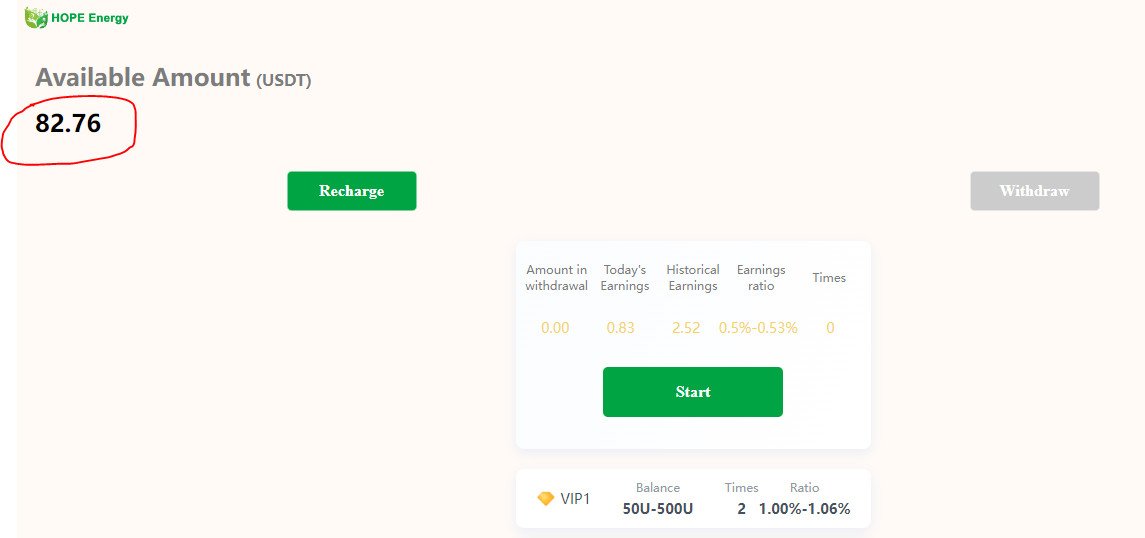Click the HOPE Energy brand name text
Viewport: 1145px width, 538px height.
90,18
